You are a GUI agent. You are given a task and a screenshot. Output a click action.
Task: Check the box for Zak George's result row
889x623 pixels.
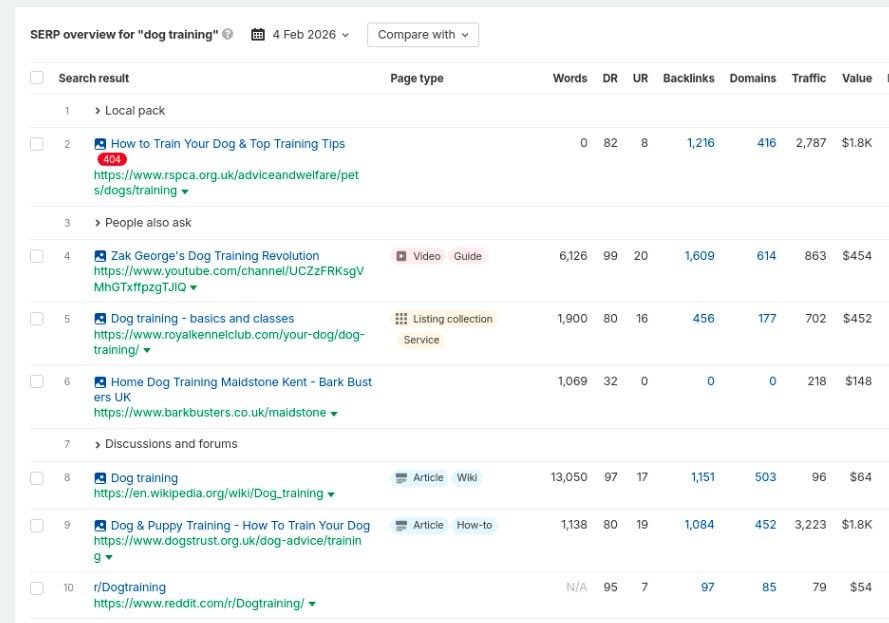37,256
